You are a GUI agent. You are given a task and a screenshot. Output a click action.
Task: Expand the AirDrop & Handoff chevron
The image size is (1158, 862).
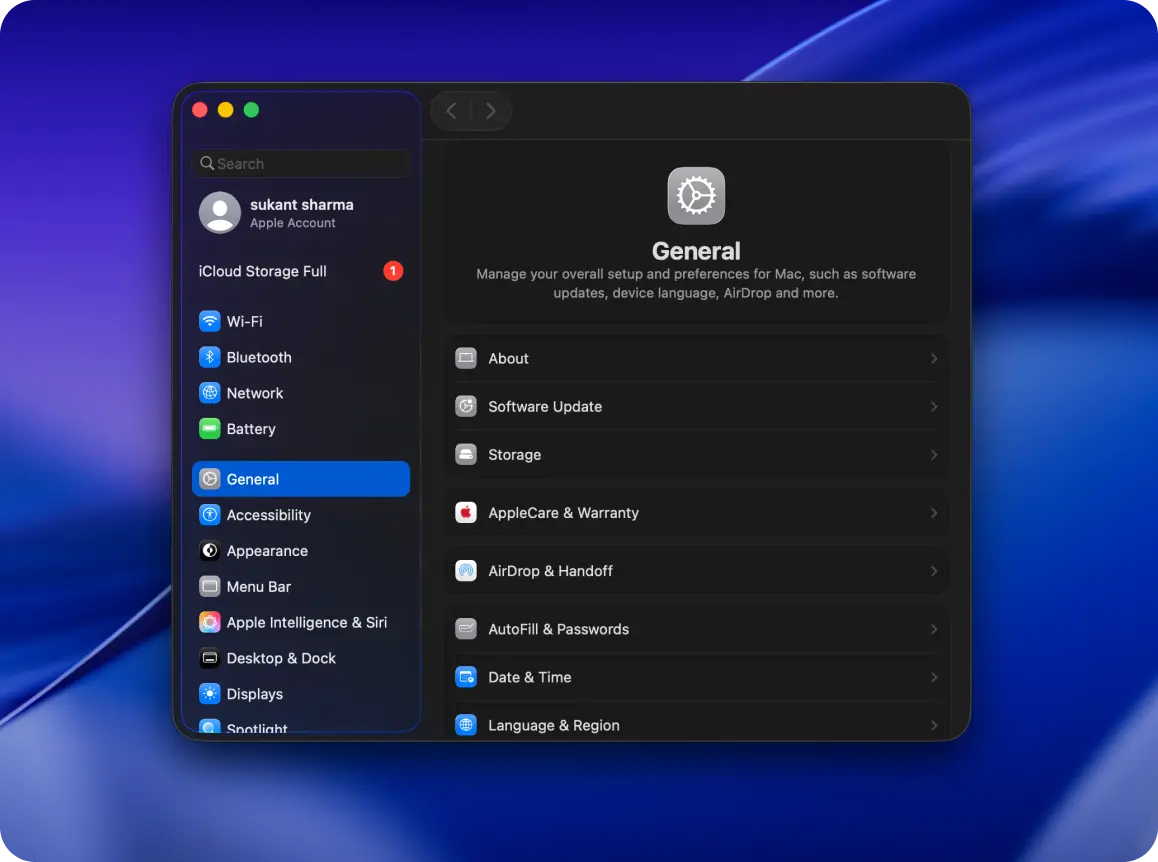coord(934,571)
